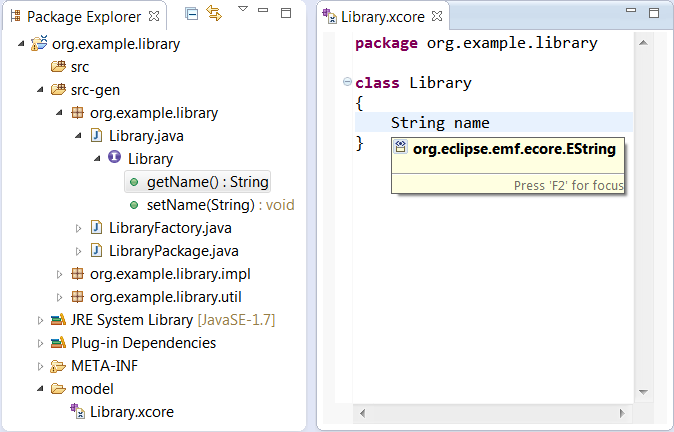Fold the class Library code block
This screenshot has width=674, height=432.
point(346,83)
